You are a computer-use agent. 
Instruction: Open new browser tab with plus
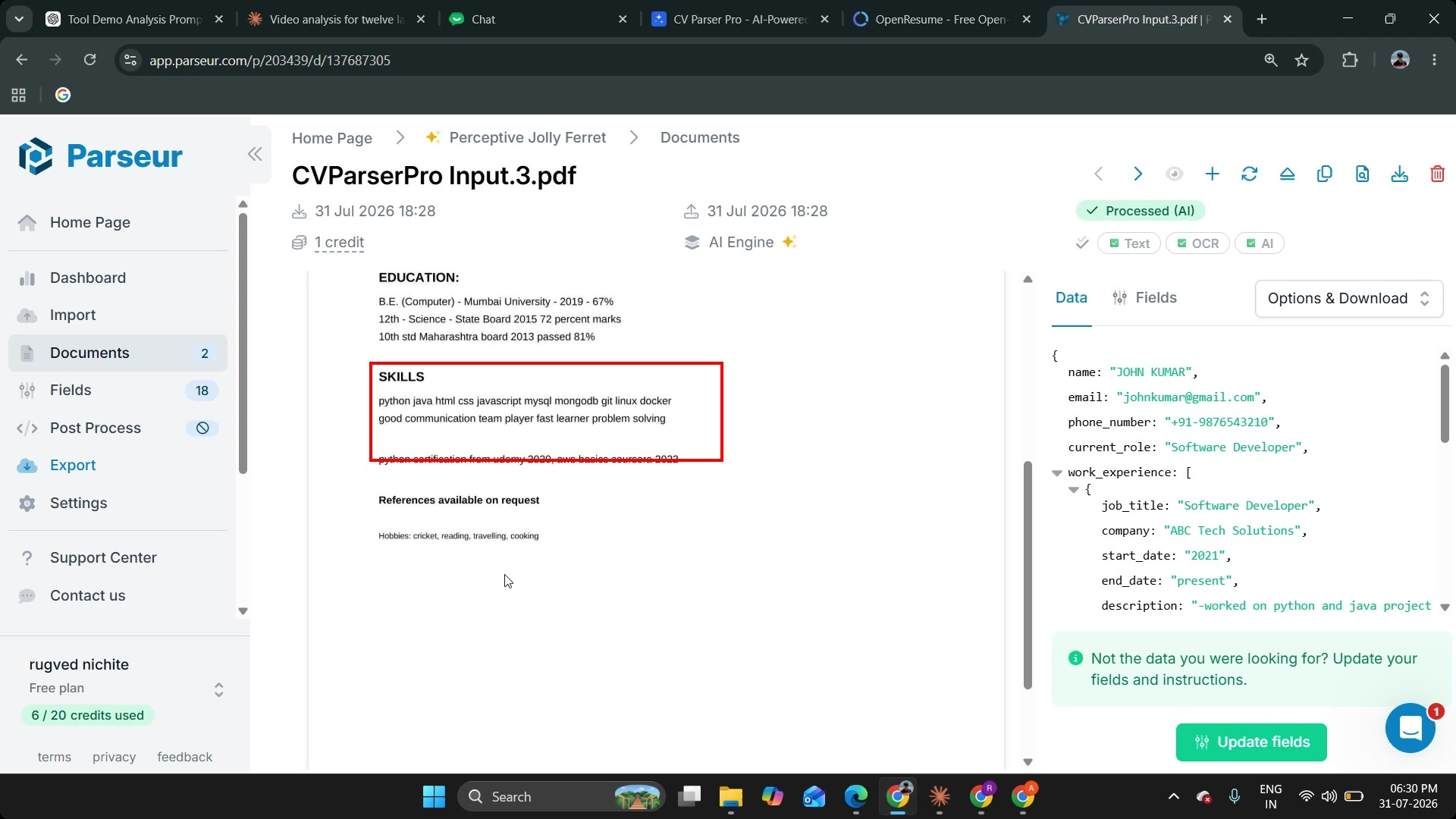pos(1262,20)
